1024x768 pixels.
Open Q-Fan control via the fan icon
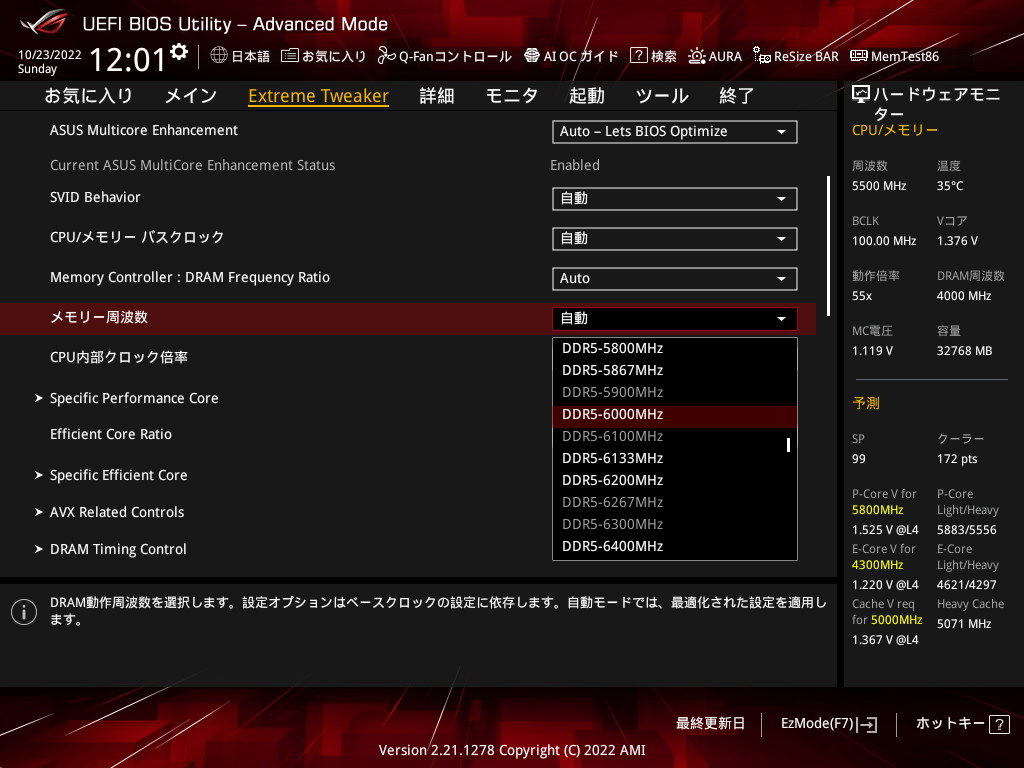click(386, 56)
